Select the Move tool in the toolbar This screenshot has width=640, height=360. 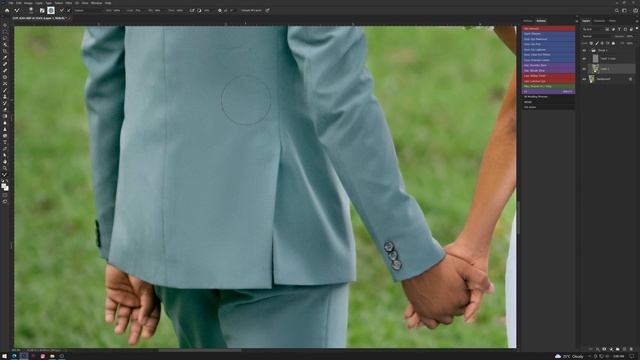tap(5, 25)
